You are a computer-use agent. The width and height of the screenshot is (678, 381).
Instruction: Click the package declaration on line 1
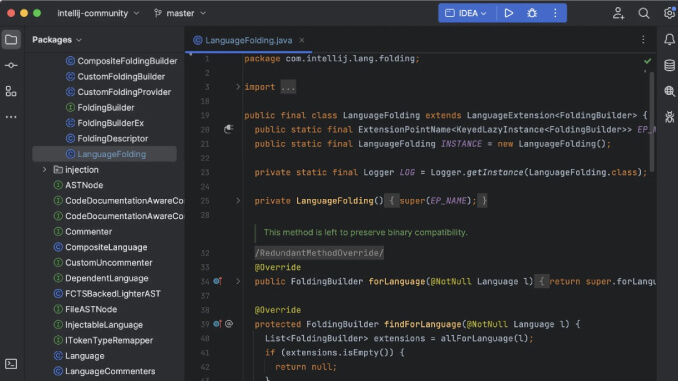(332, 58)
